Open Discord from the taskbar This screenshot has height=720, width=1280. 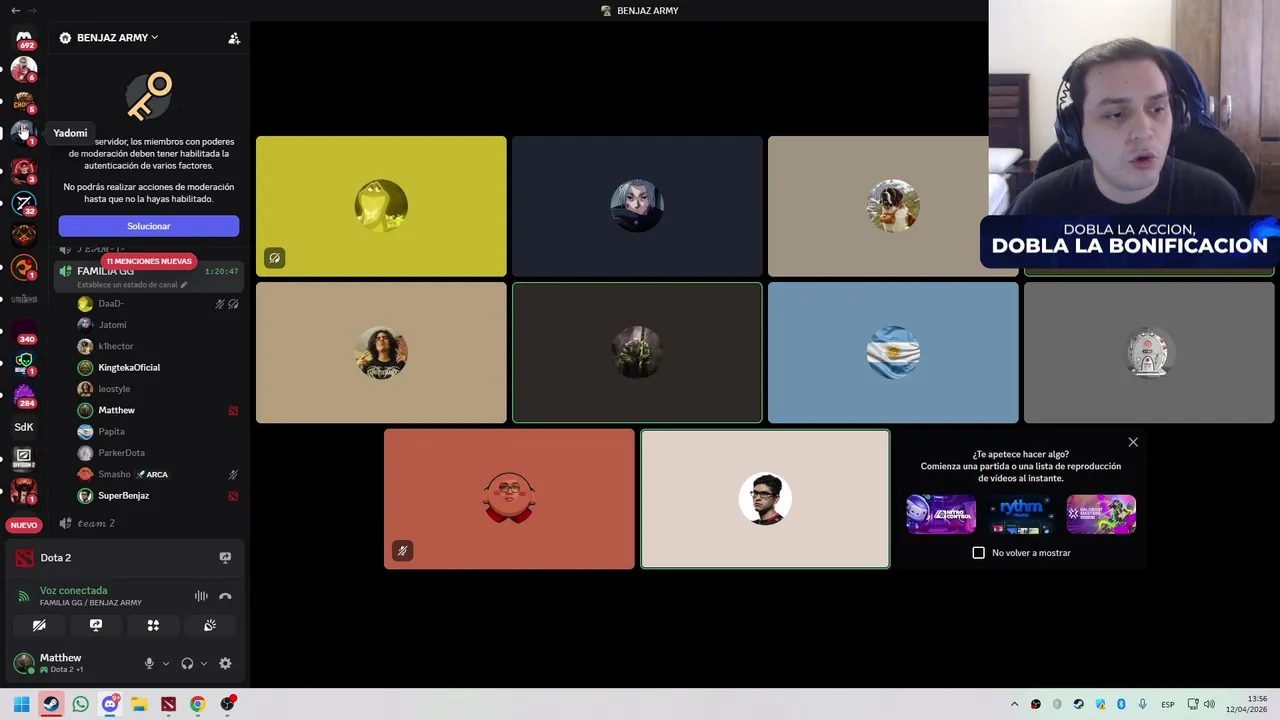(110, 704)
